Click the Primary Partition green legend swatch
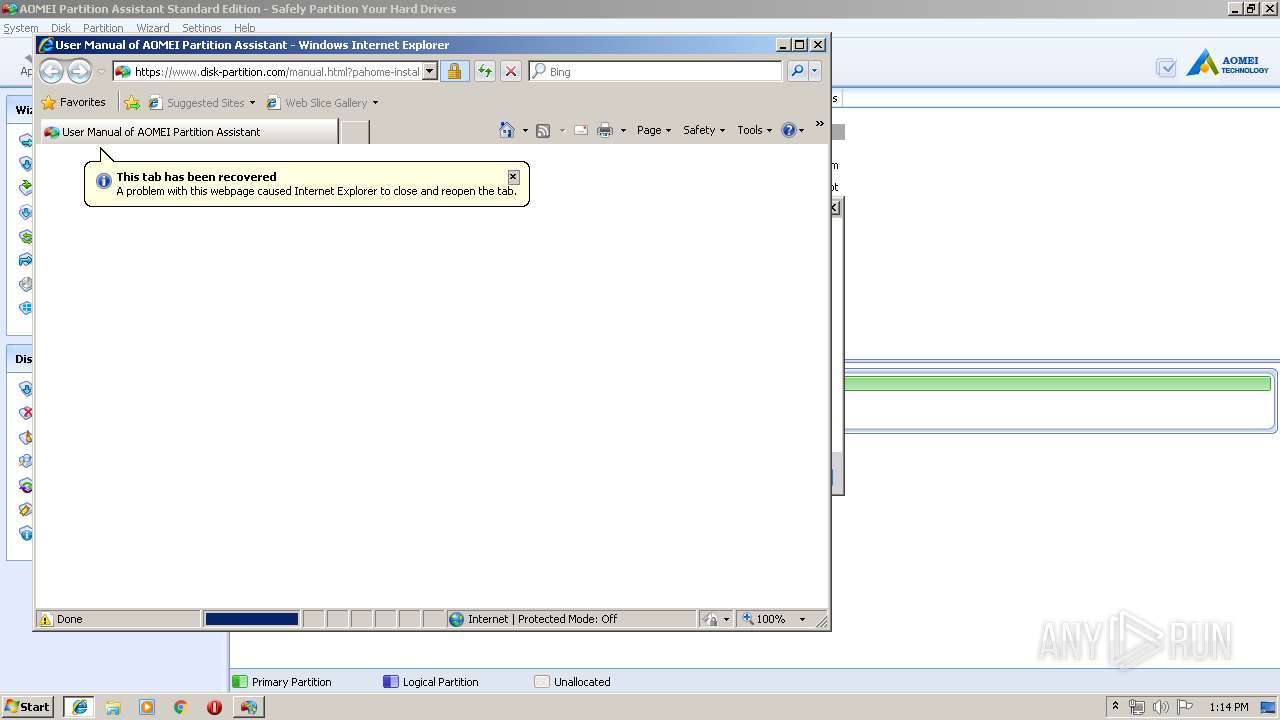This screenshot has width=1280, height=720. pos(239,682)
